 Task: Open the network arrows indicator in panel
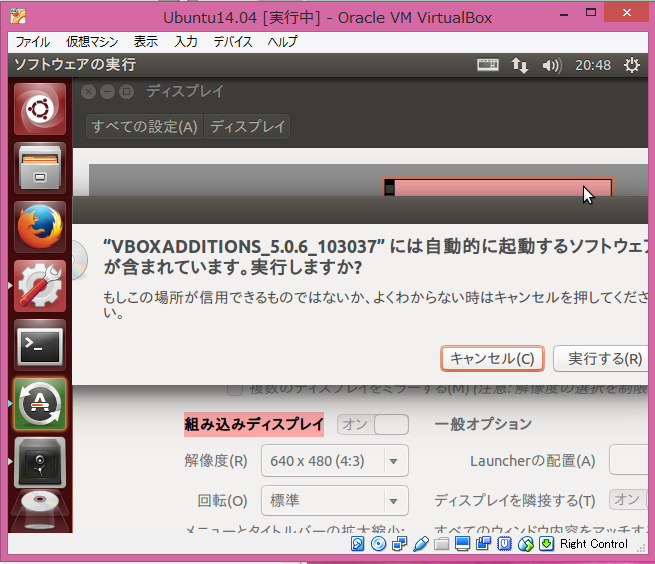(520, 65)
